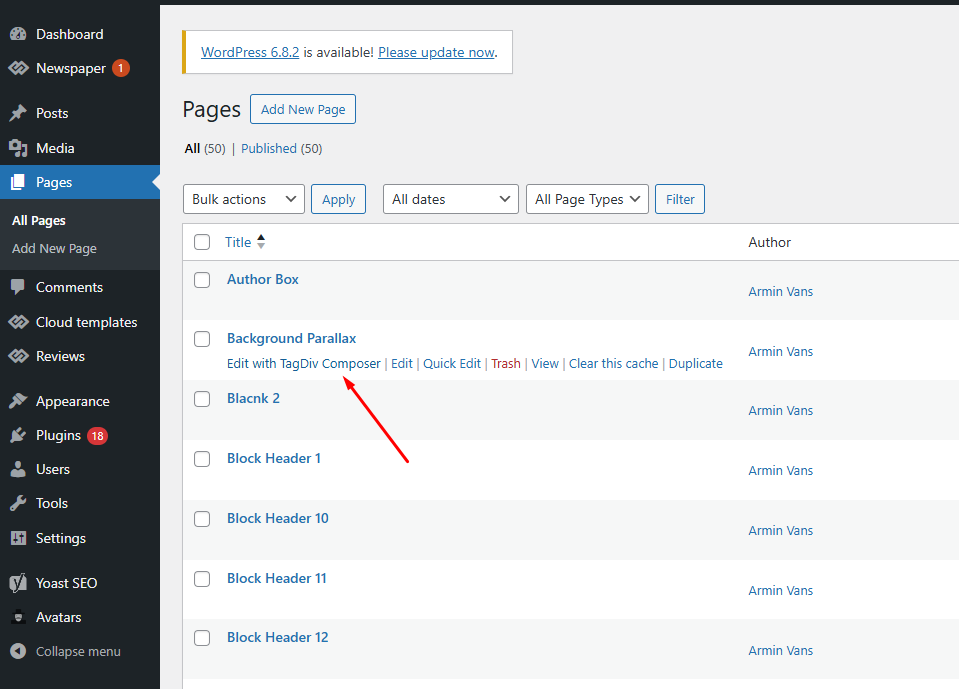
Task: Click the Tools wrench icon
Action: tap(18, 503)
